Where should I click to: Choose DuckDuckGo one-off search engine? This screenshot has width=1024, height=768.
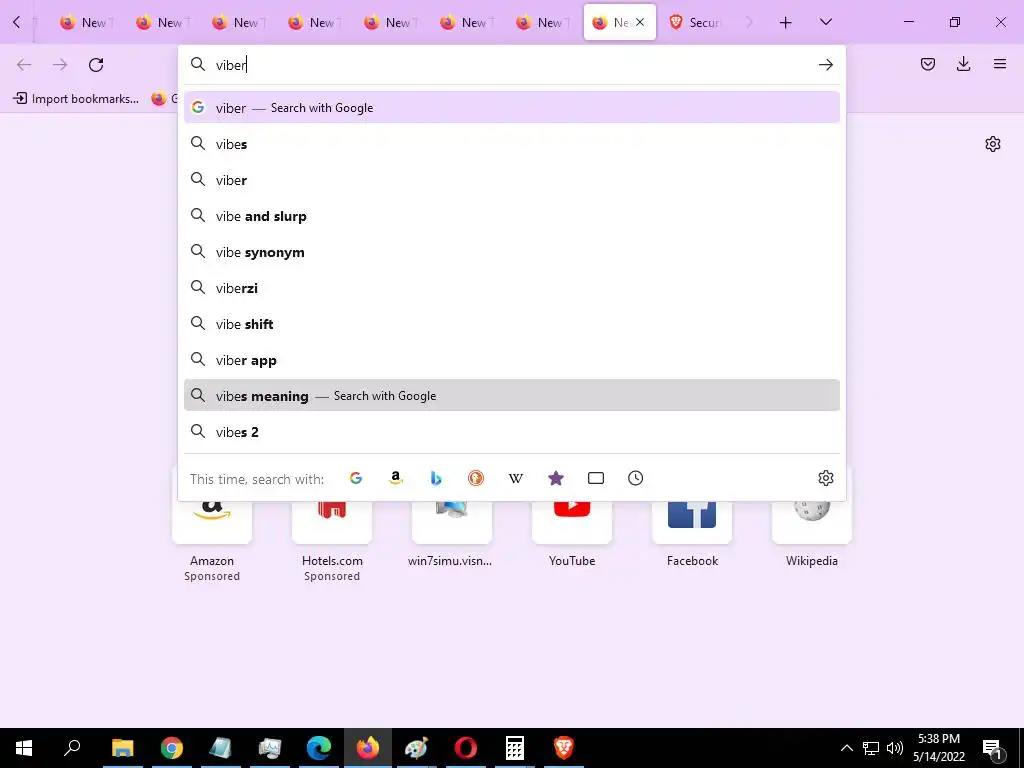(x=476, y=478)
